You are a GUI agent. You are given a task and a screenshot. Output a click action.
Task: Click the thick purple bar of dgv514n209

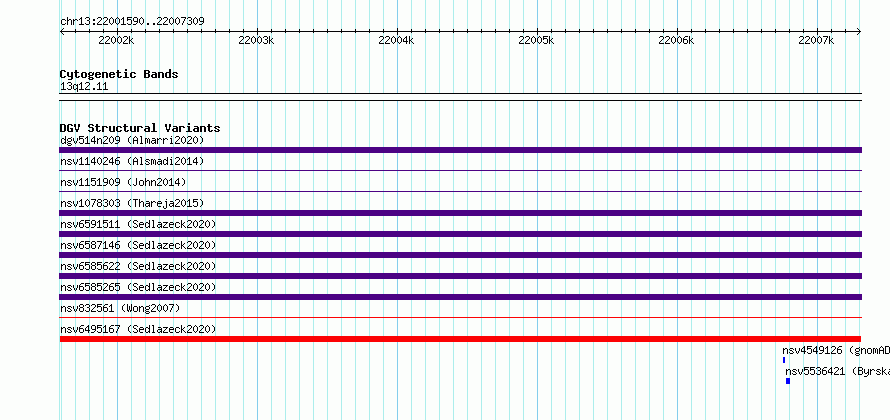pyautogui.click(x=460, y=150)
